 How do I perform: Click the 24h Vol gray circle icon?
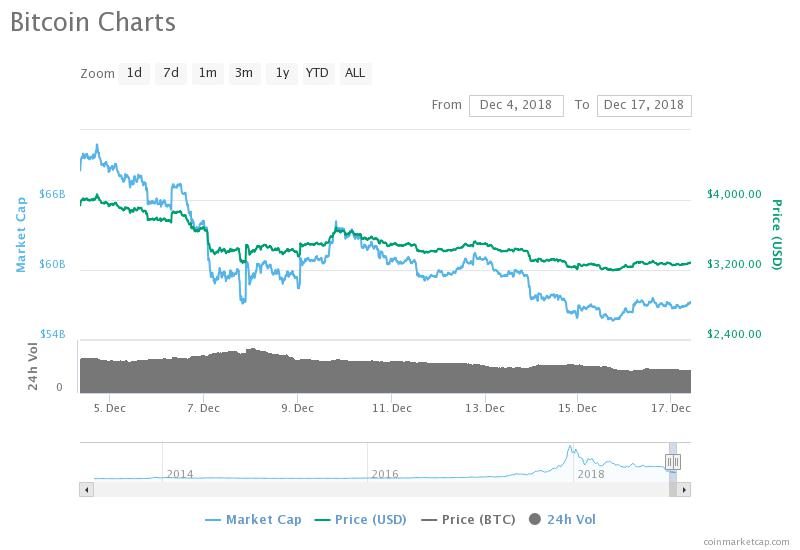[x=535, y=519]
